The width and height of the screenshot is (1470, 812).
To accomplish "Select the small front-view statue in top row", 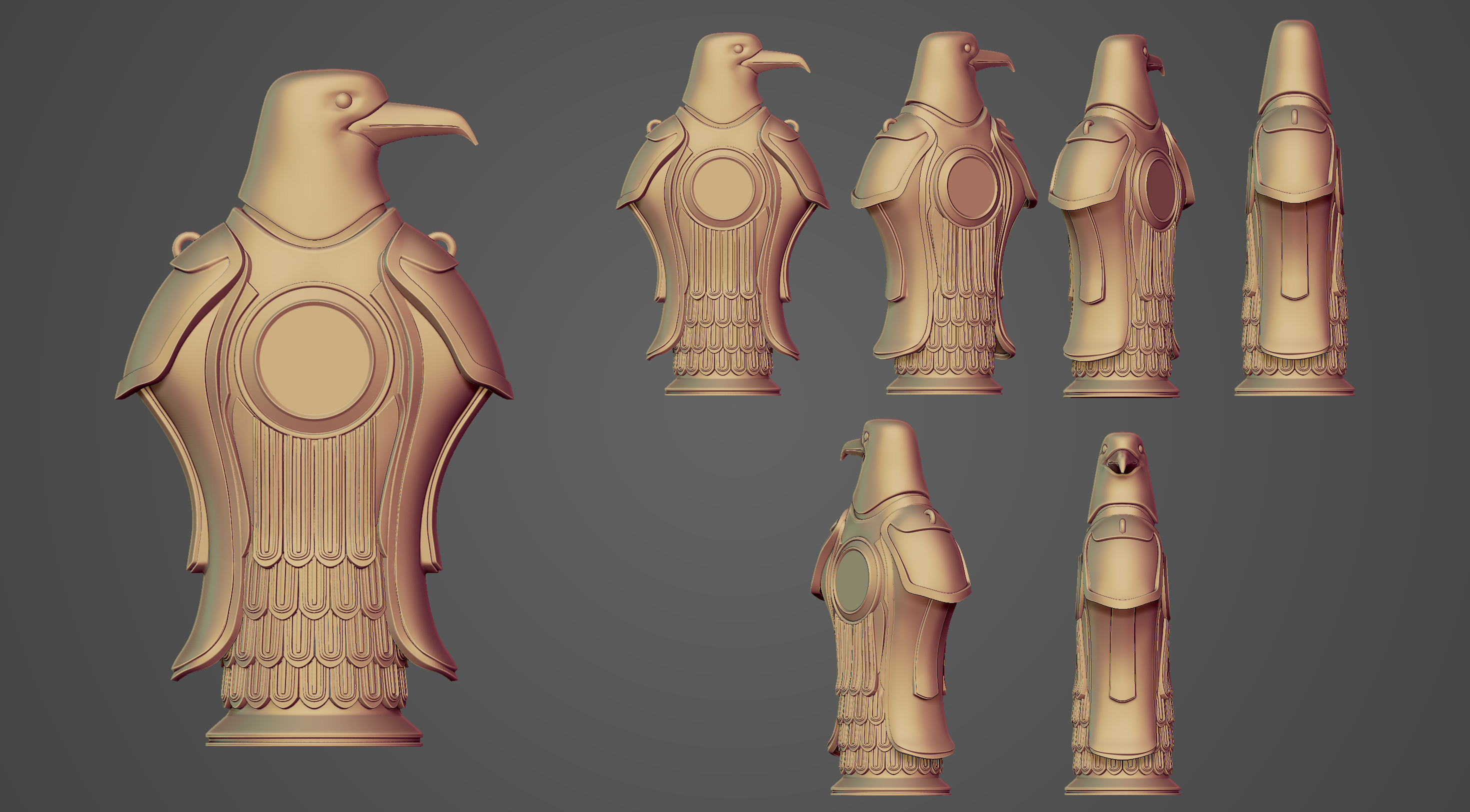I will (722, 239).
